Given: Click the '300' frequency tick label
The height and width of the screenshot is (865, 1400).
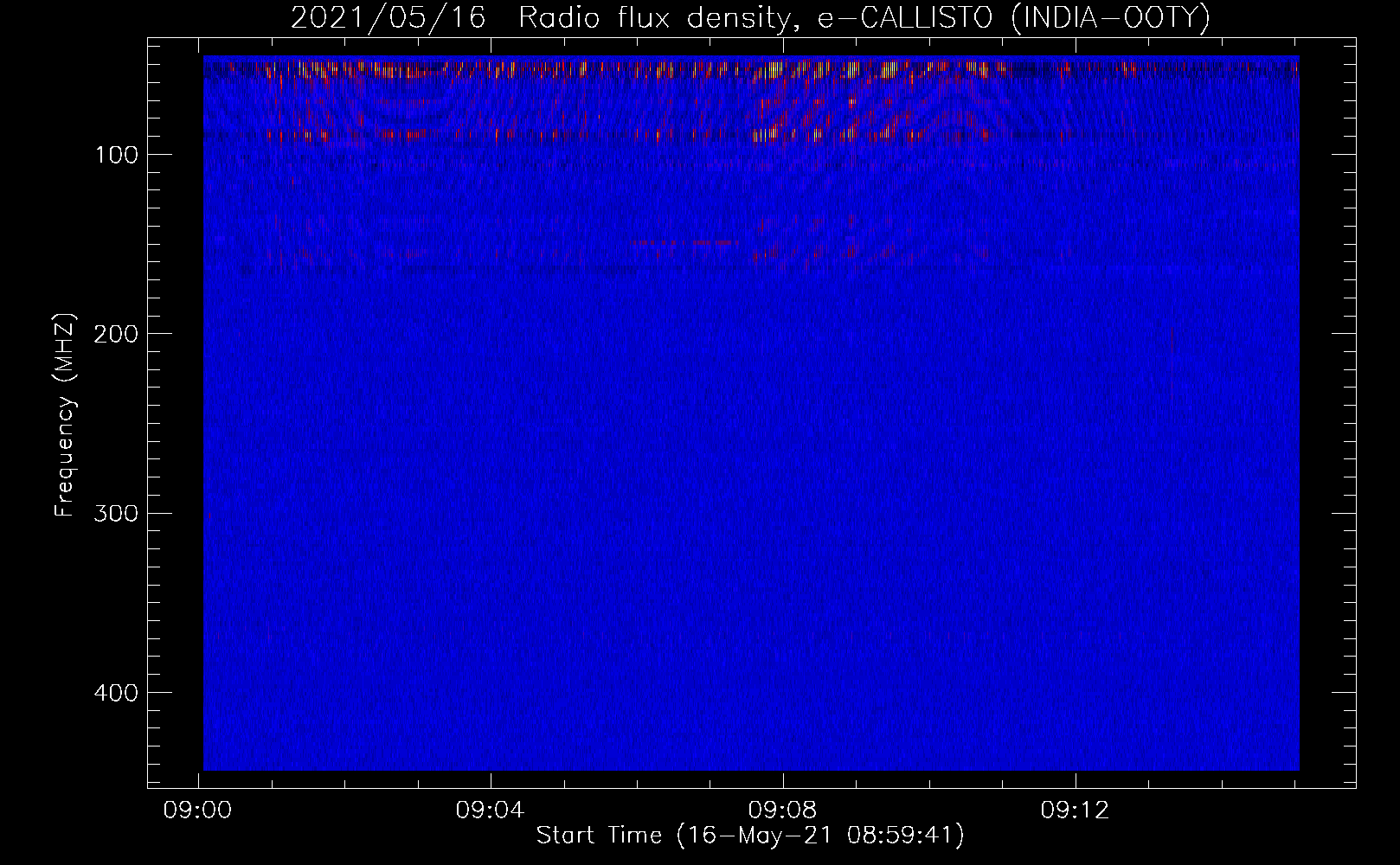Looking at the screenshot, I should (116, 513).
